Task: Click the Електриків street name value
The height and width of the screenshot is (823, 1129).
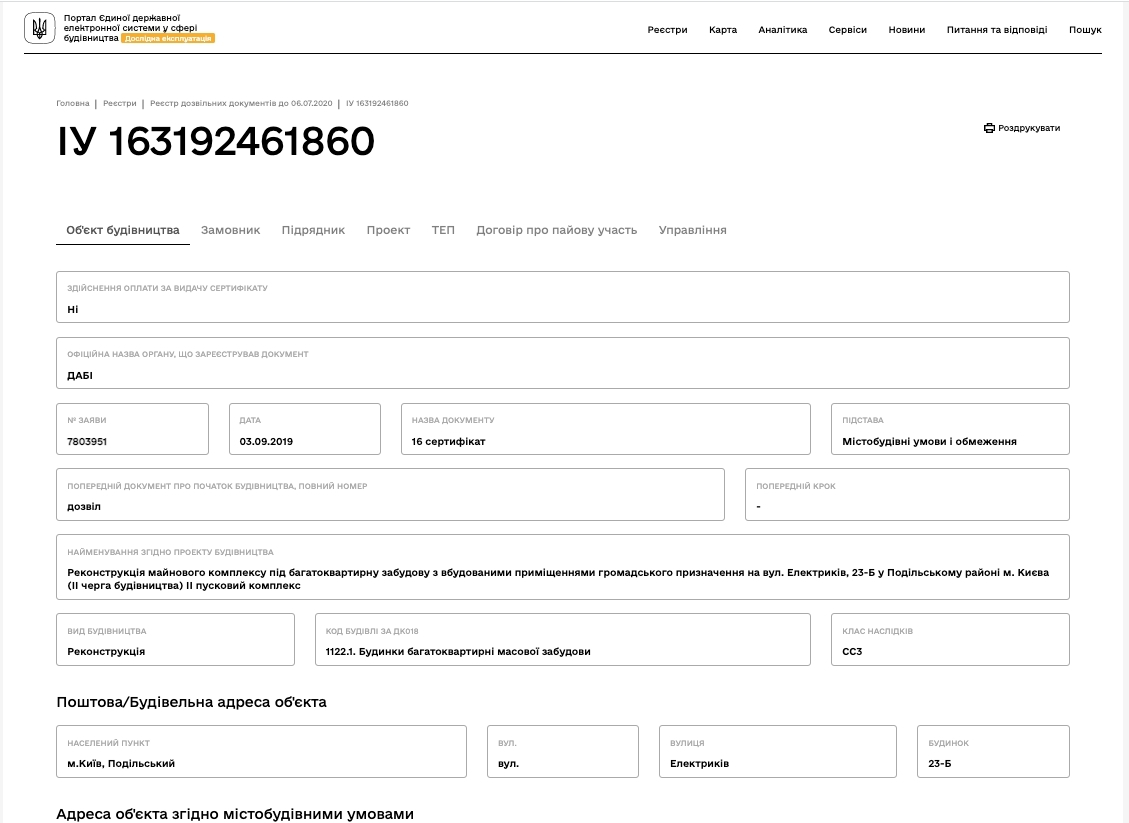Action: 699,763
